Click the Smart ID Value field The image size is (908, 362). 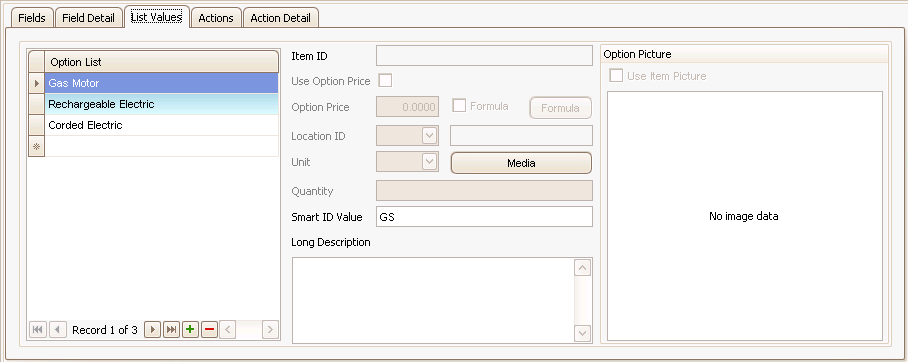pyautogui.click(x=484, y=217)
